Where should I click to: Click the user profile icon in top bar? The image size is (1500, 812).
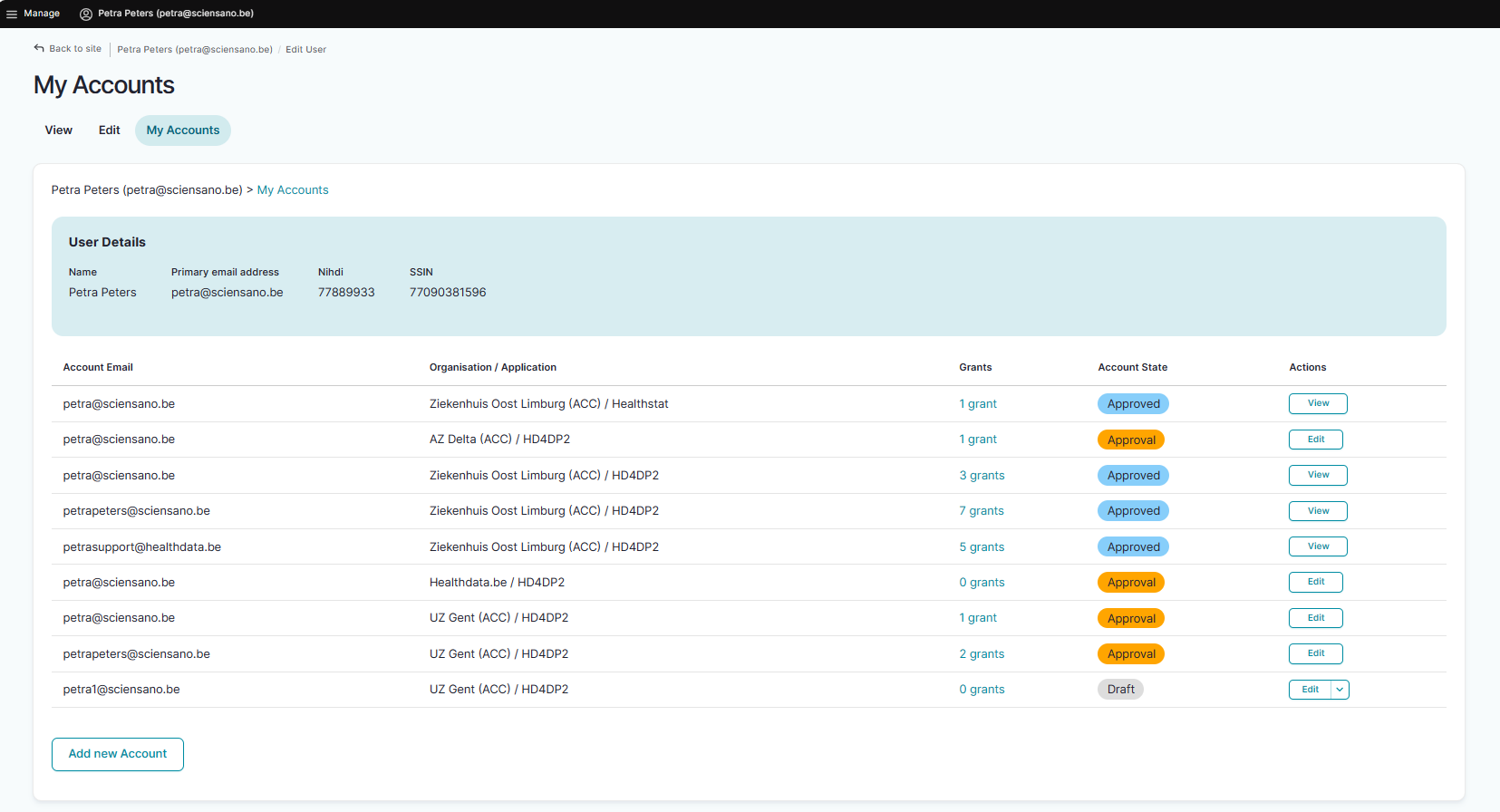pyautogui.click(x=86, y=14)
